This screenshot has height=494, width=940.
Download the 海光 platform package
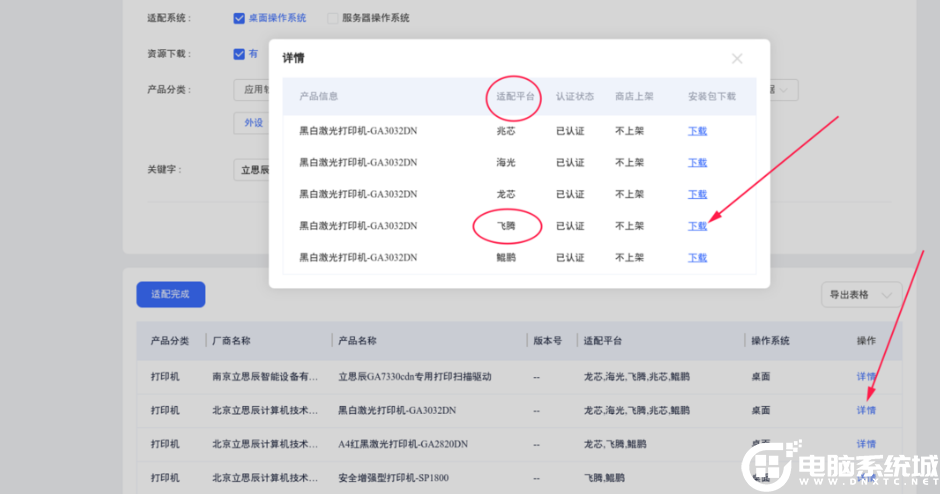[x=697, y=162]
